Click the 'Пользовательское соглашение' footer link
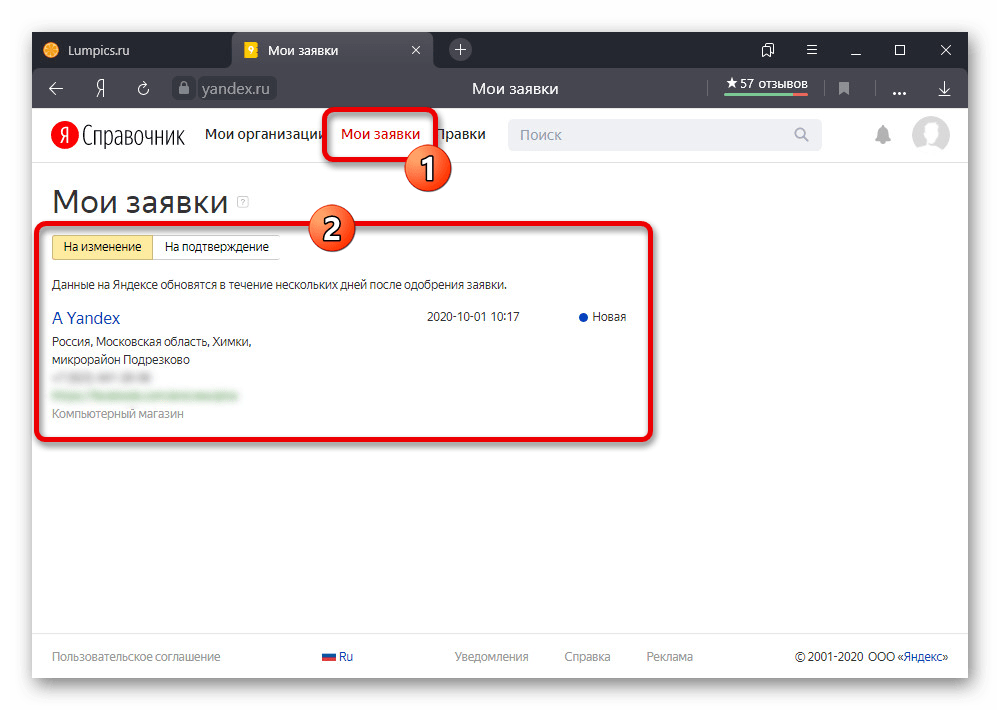 point(136,657)
